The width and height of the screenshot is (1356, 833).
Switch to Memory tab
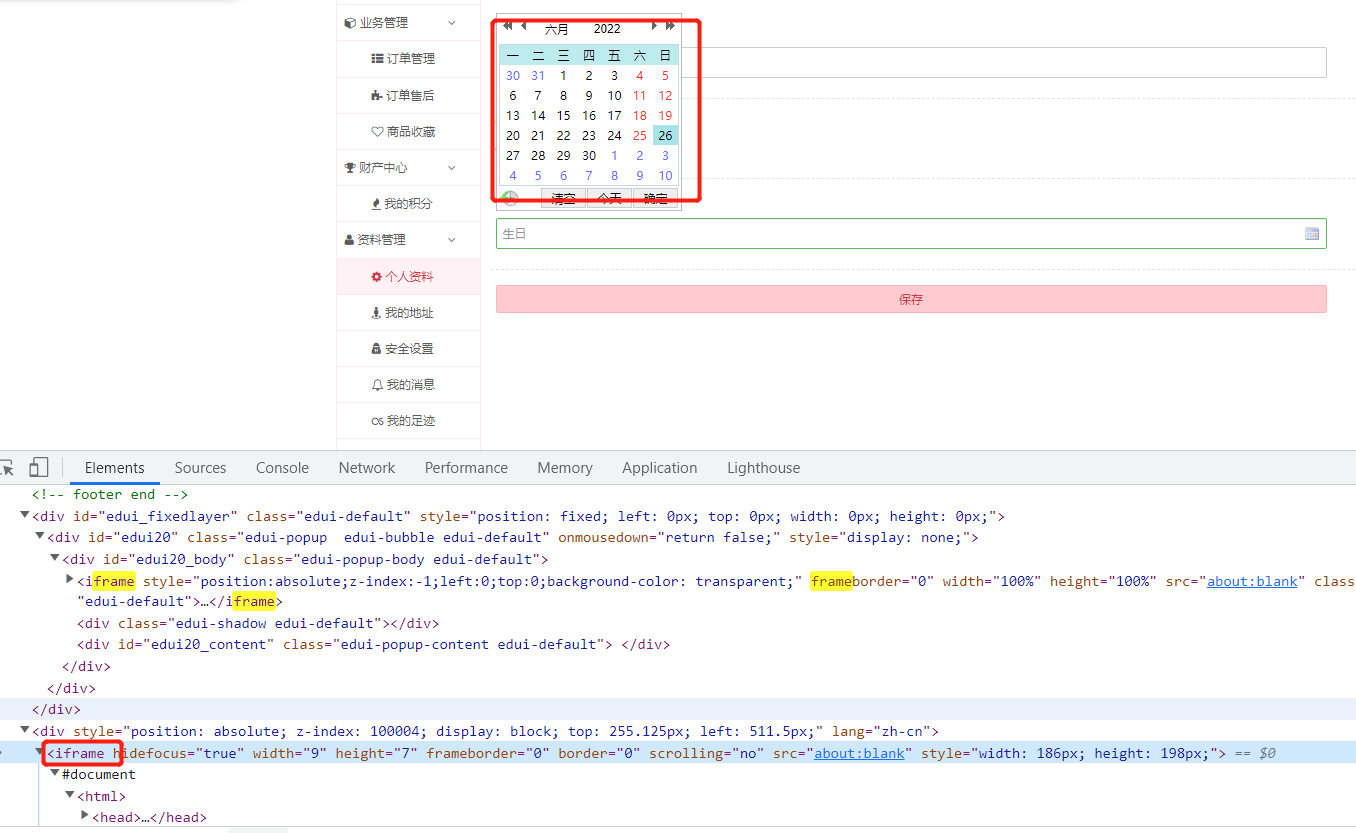tap(565, 468)
